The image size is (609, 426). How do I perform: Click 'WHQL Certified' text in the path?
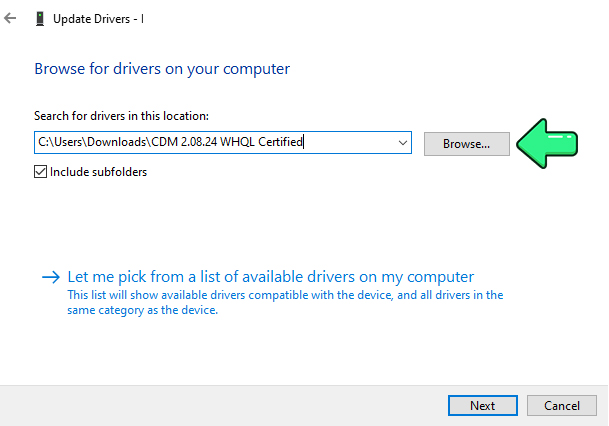261,142
